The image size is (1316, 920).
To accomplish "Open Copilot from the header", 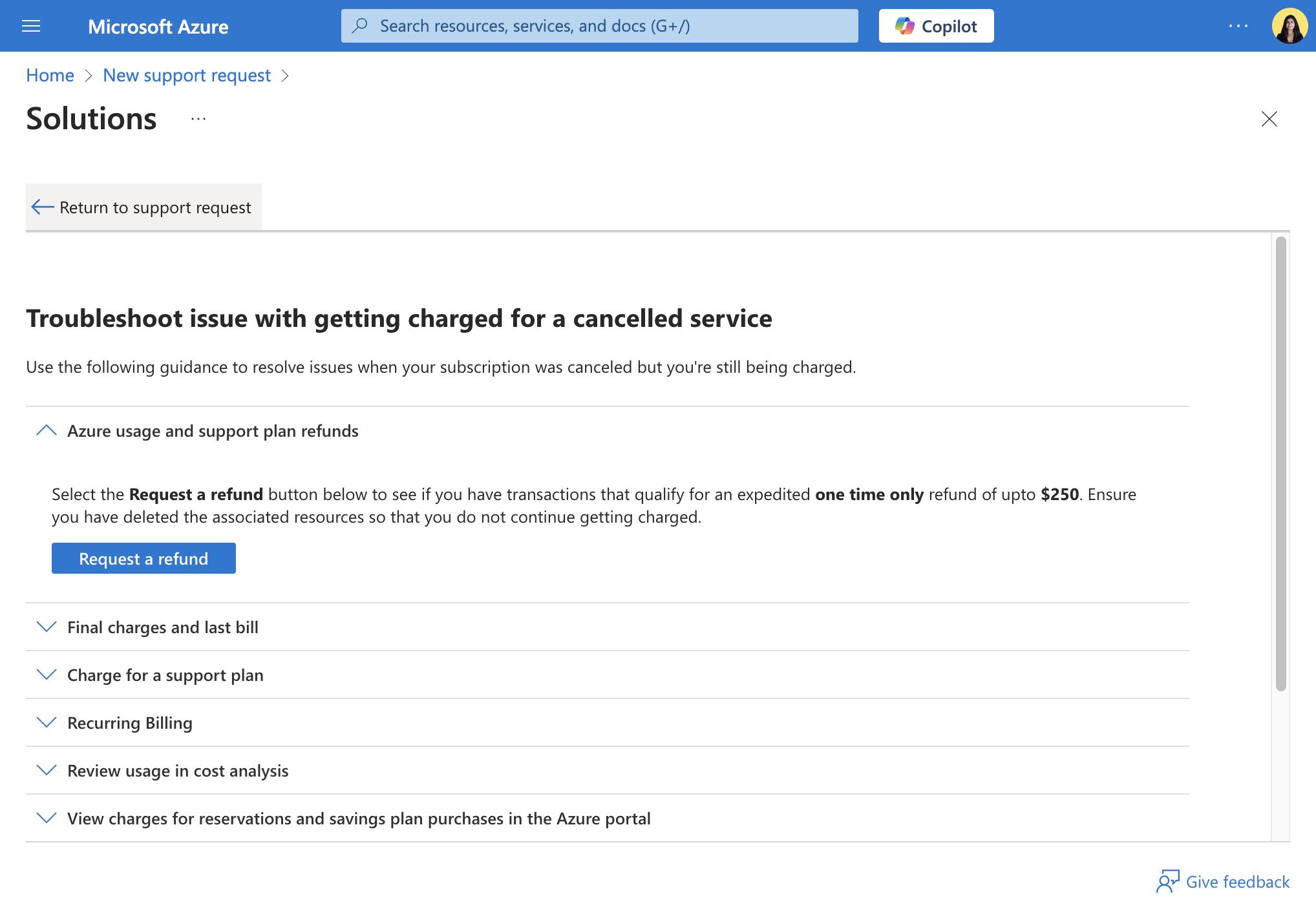I will pos(936,26).
